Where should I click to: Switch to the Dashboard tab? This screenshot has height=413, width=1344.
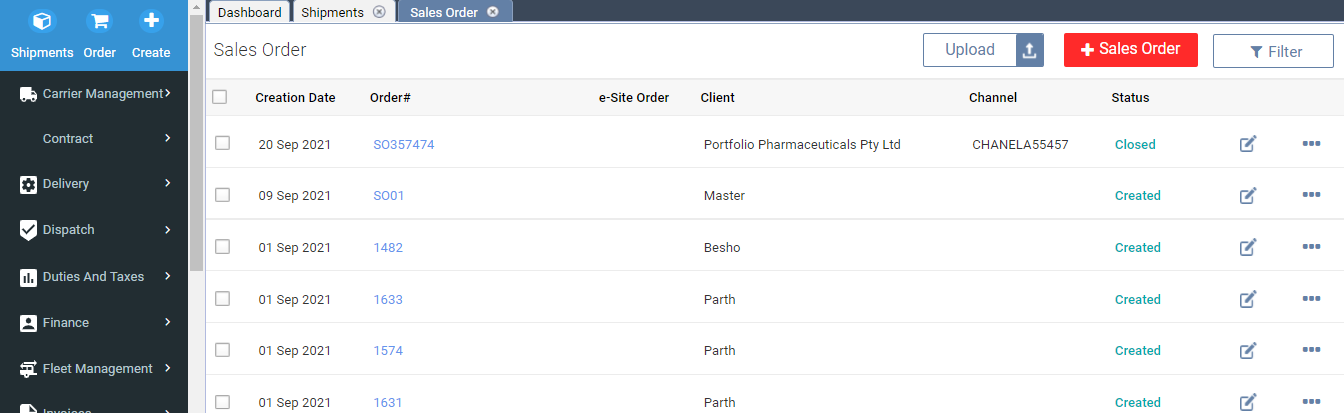click(x=250, y=12)
